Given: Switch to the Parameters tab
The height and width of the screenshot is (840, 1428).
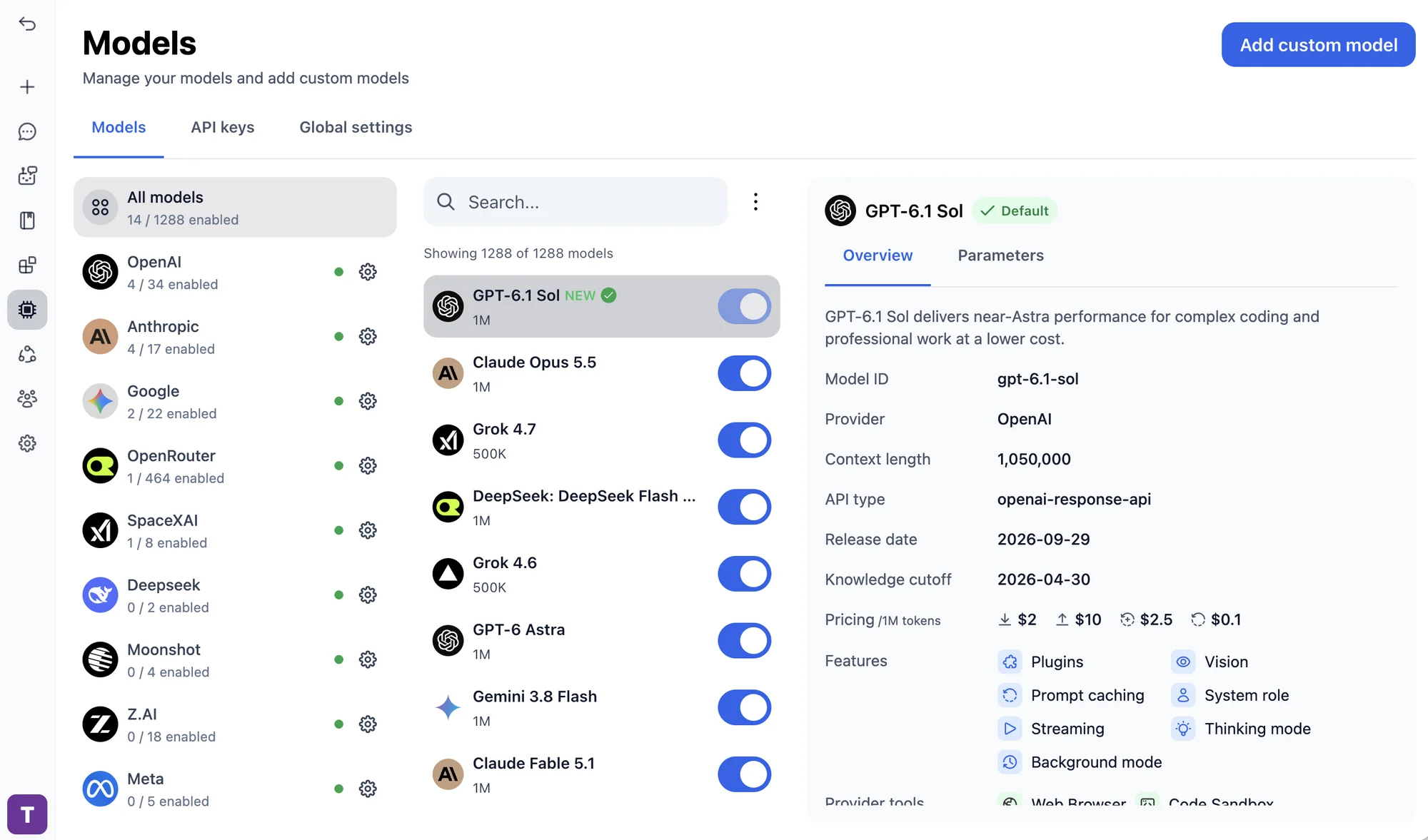Looking at the screenshot, I should click(x=1000, y=255).
